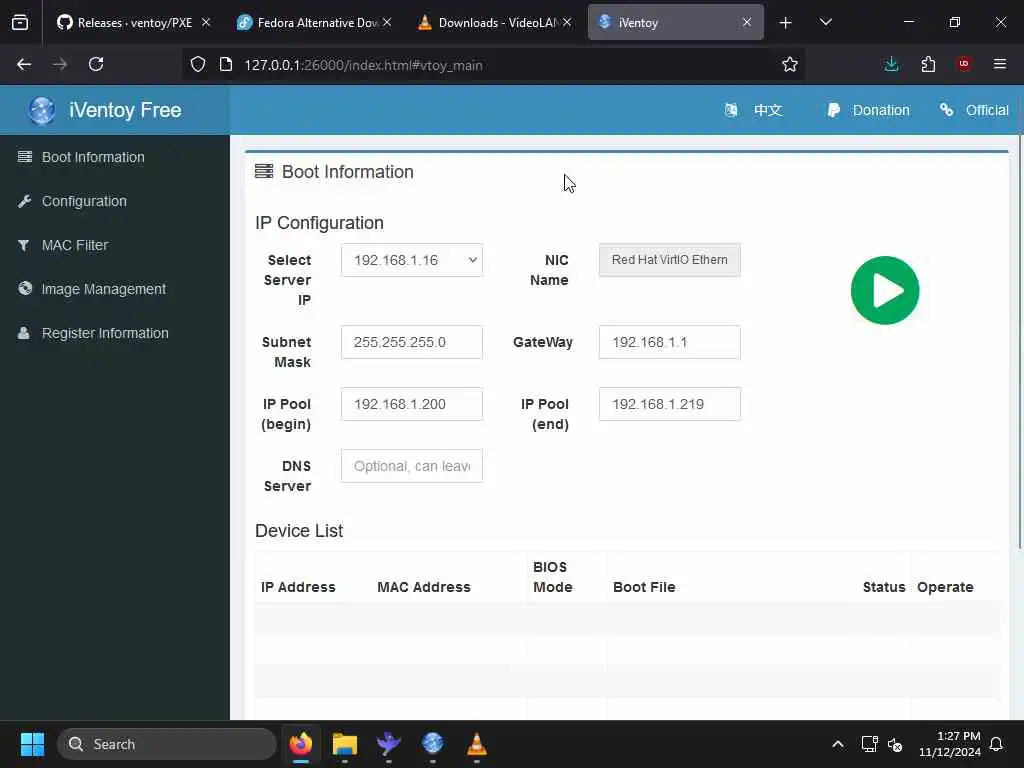1024x768 pixels.
Task: Switch to Releases ventoy/PXE tab
Action: pyautogui.click(x=133, y=22)
